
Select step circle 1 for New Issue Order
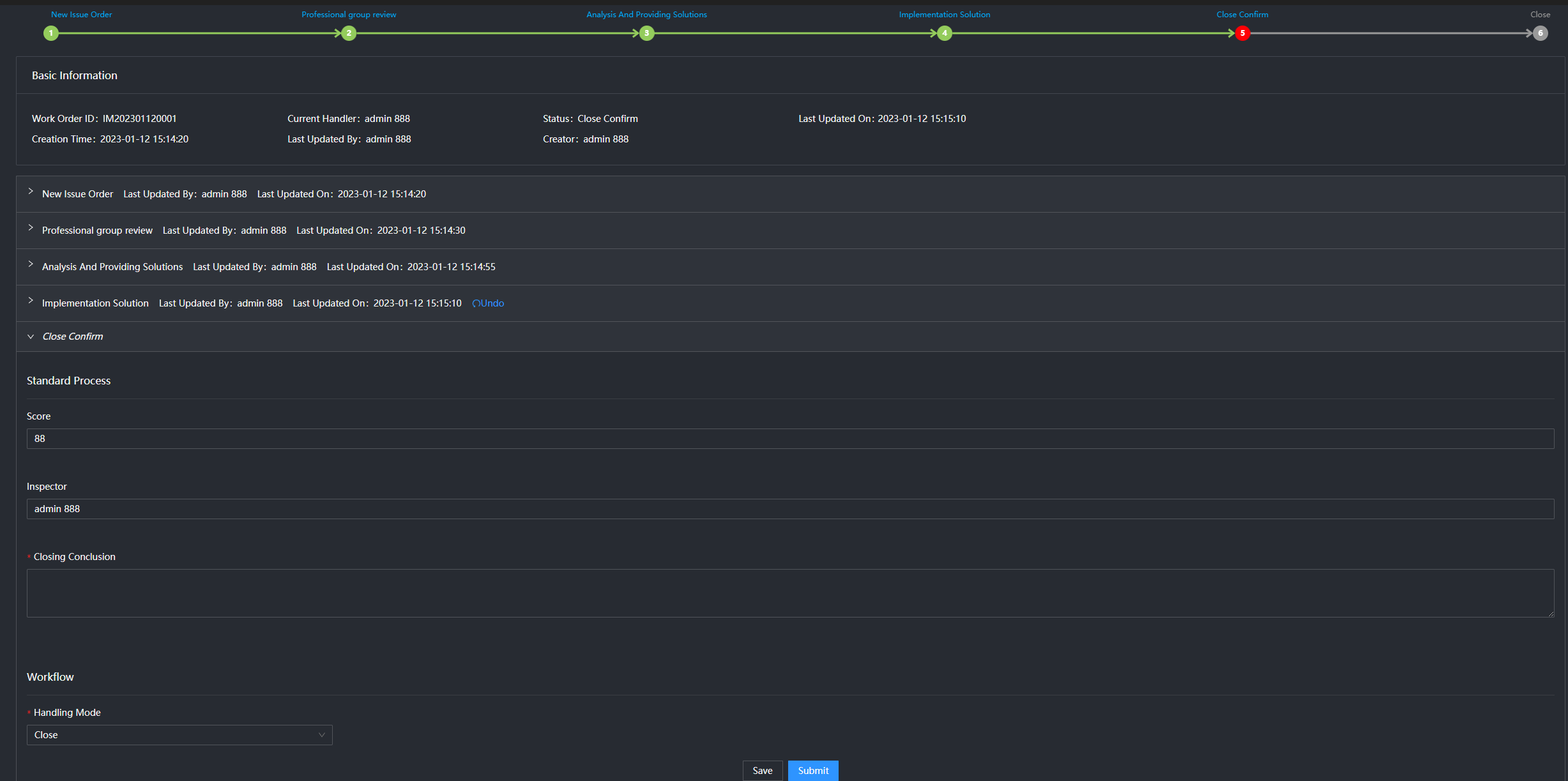tap(51, 33)
